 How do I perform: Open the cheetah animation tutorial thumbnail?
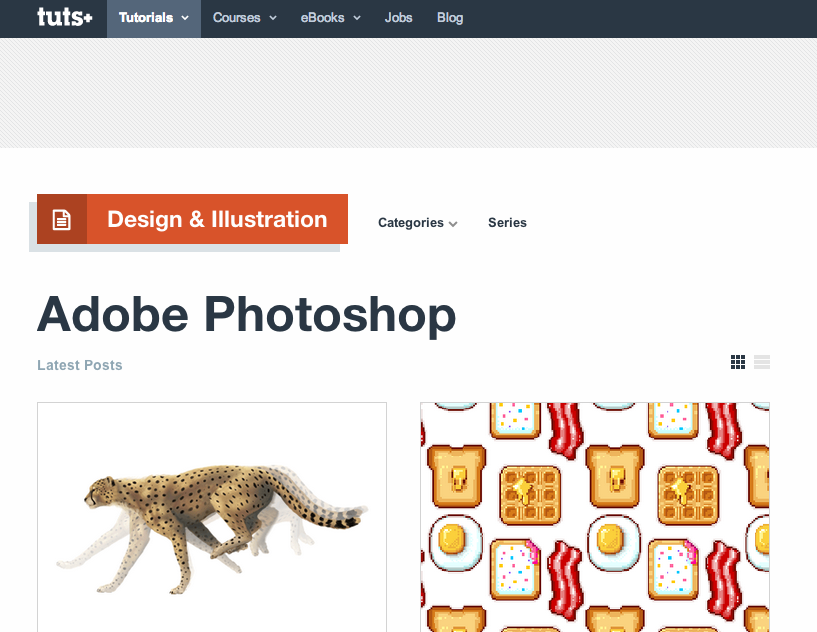pyautogui.click(x=212, y=517)
